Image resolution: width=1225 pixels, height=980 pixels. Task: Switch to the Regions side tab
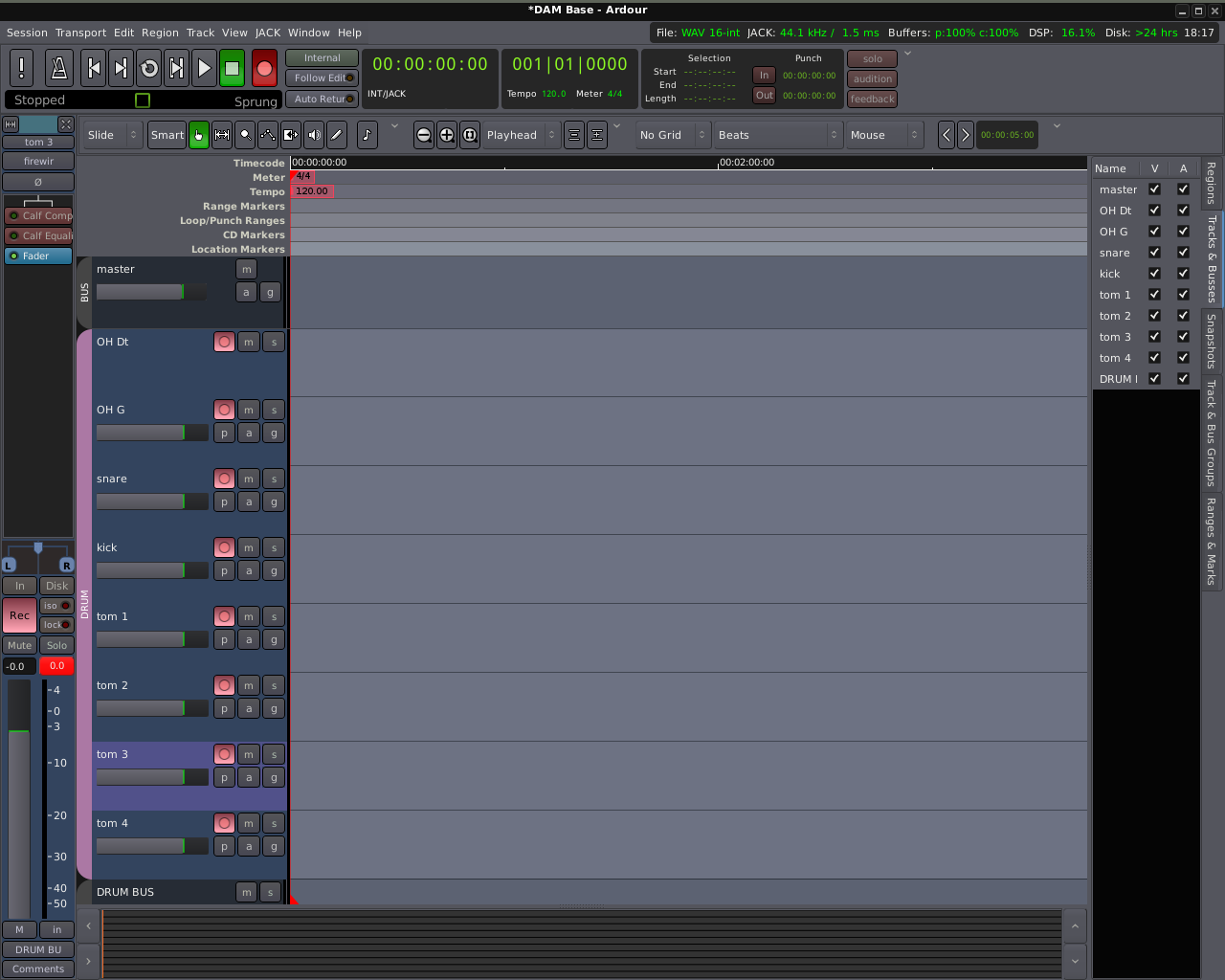click(1212, 183)
